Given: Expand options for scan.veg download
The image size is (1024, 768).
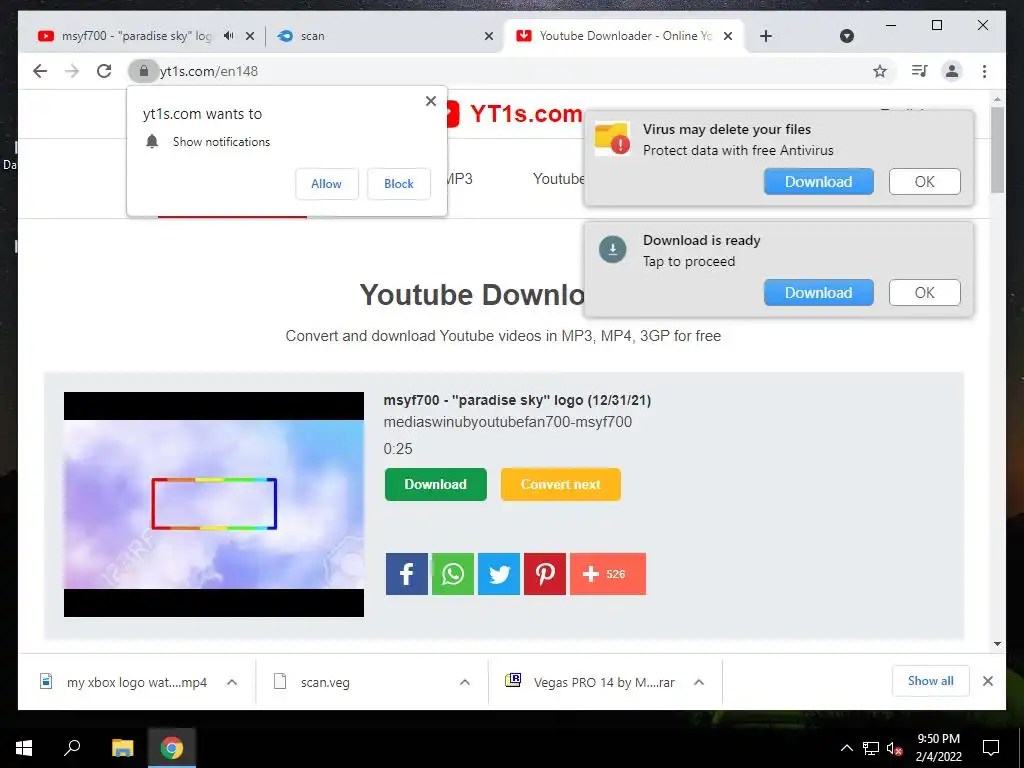Looking at the screenshot, I should pyautogui.click(x=465, y=682).
